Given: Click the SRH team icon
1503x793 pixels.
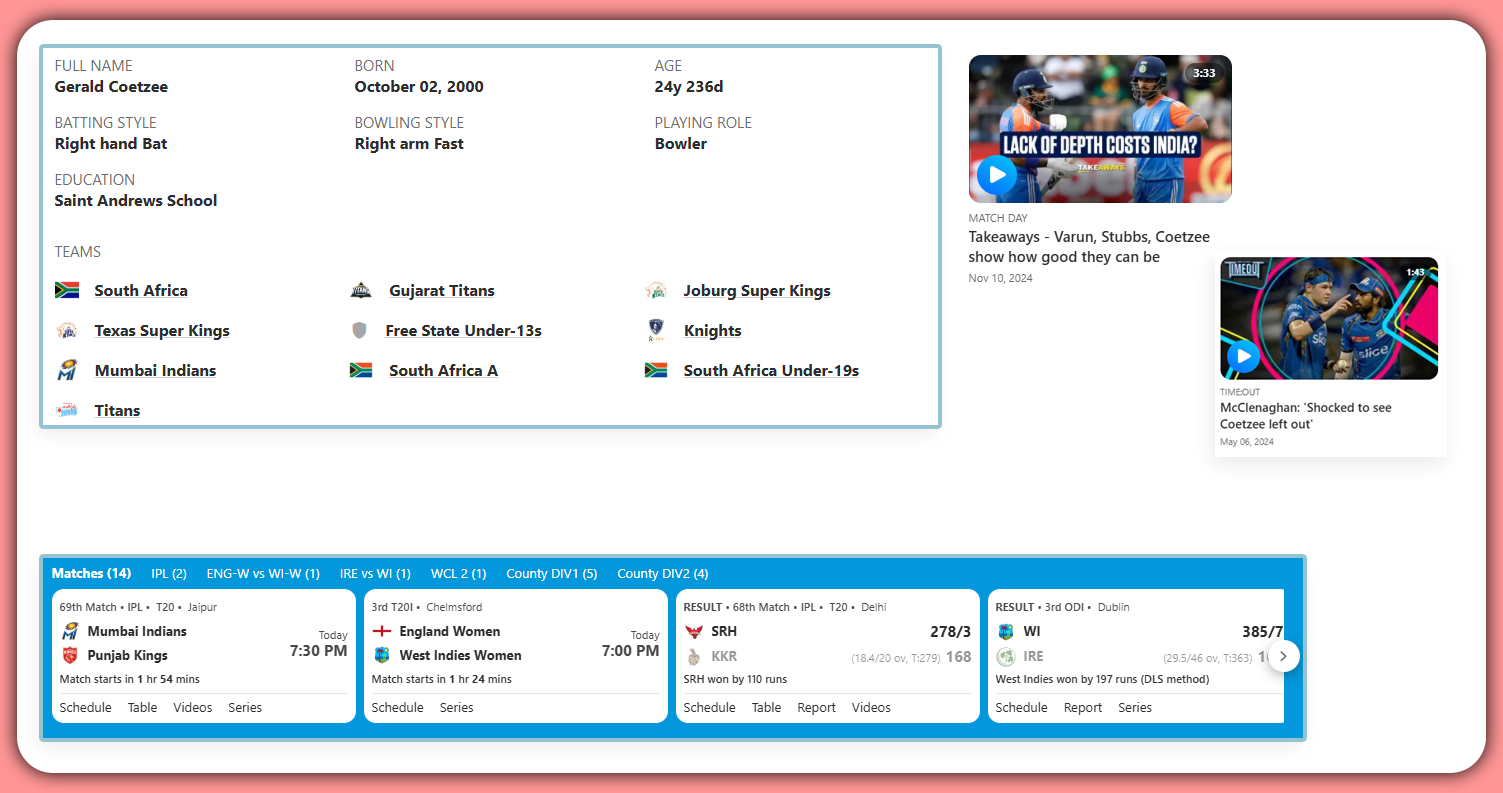Looking at the screenshot, I should pyautogui.click(x=695, y=631).
